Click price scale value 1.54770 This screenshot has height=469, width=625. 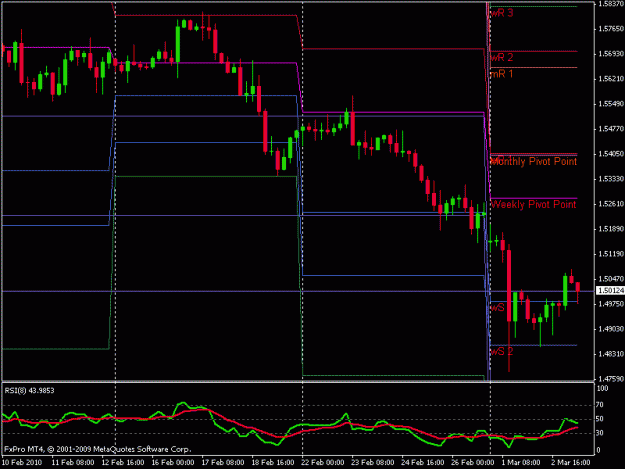click(611, 129)
